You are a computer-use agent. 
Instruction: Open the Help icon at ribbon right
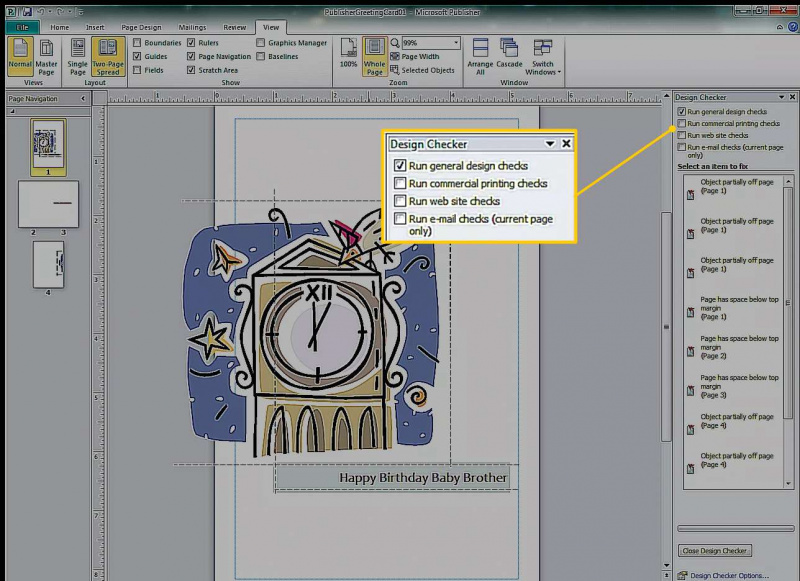(x=793, y=27)
